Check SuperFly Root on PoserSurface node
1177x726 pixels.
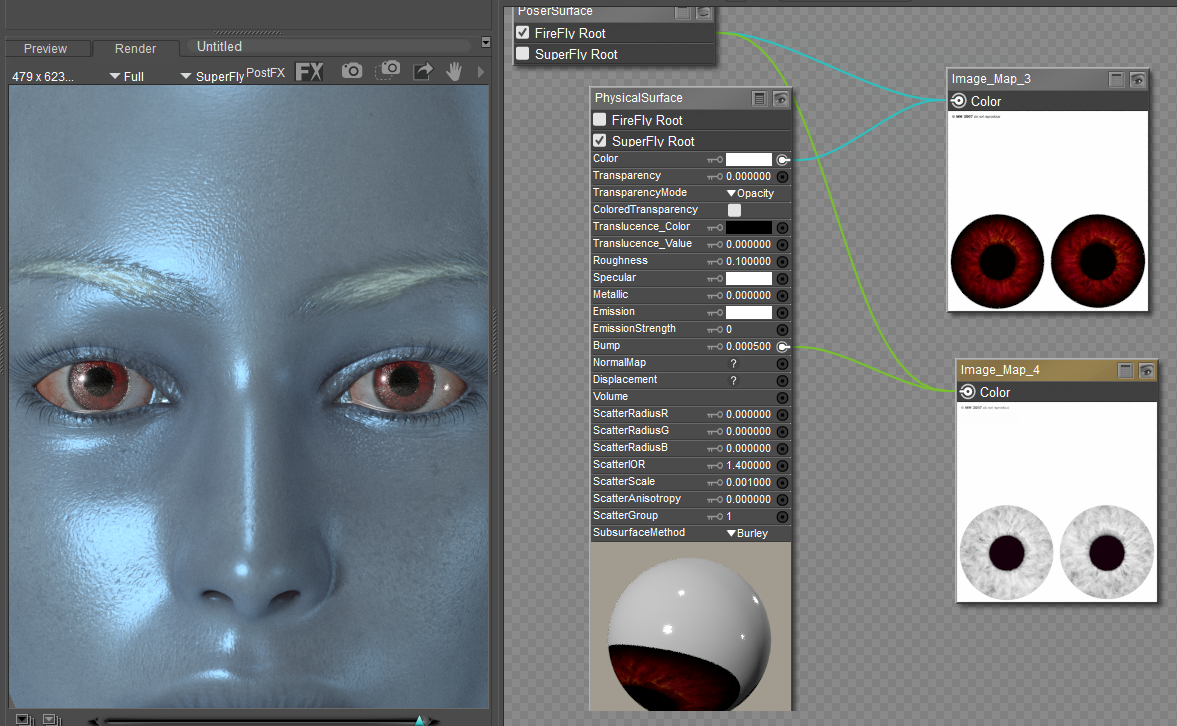pyautogui.click(x=522, y=53)
